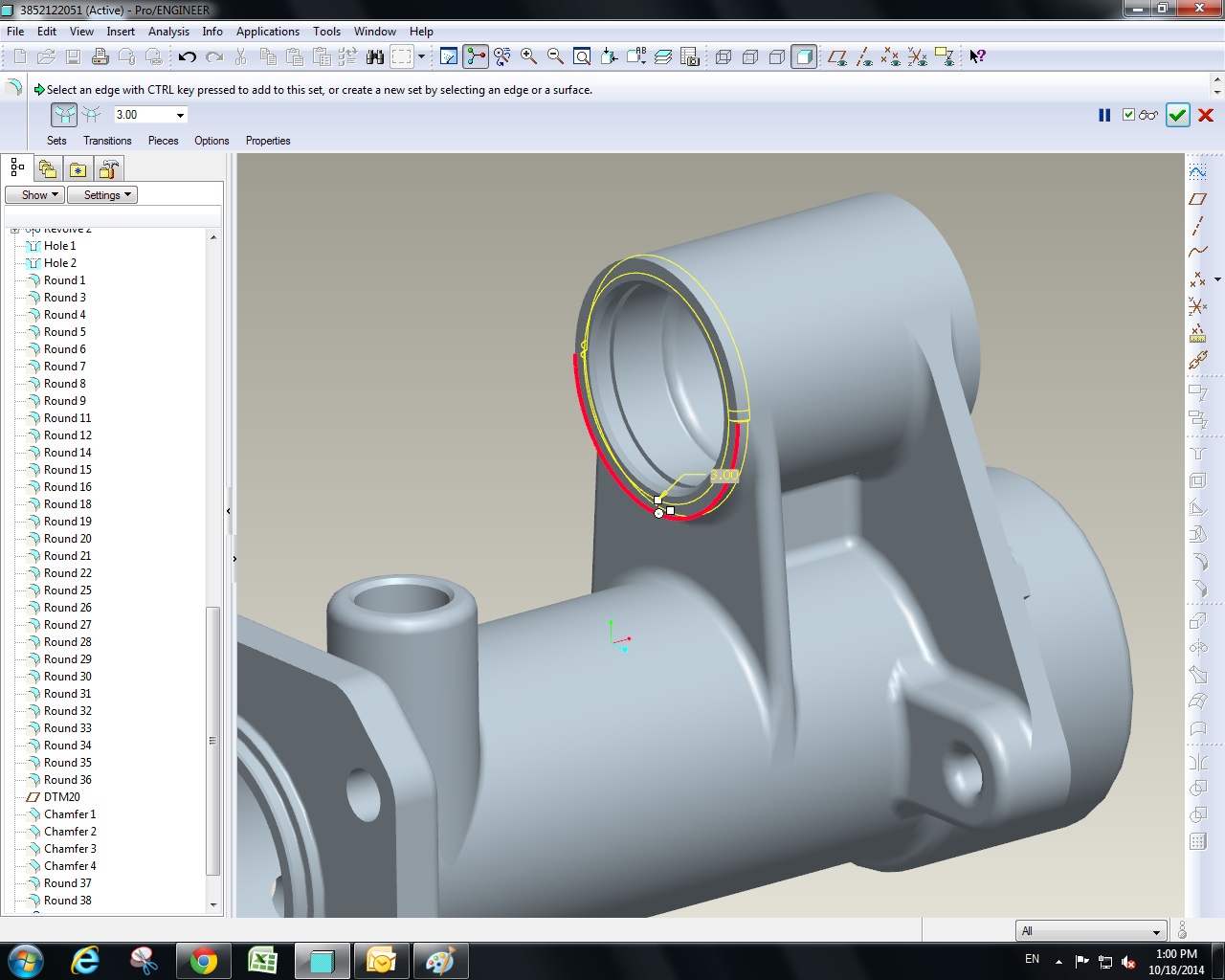Viewport: 1225px width, 980px height.
Task: Open the Properties panel tab
Action: click(268, 141)
